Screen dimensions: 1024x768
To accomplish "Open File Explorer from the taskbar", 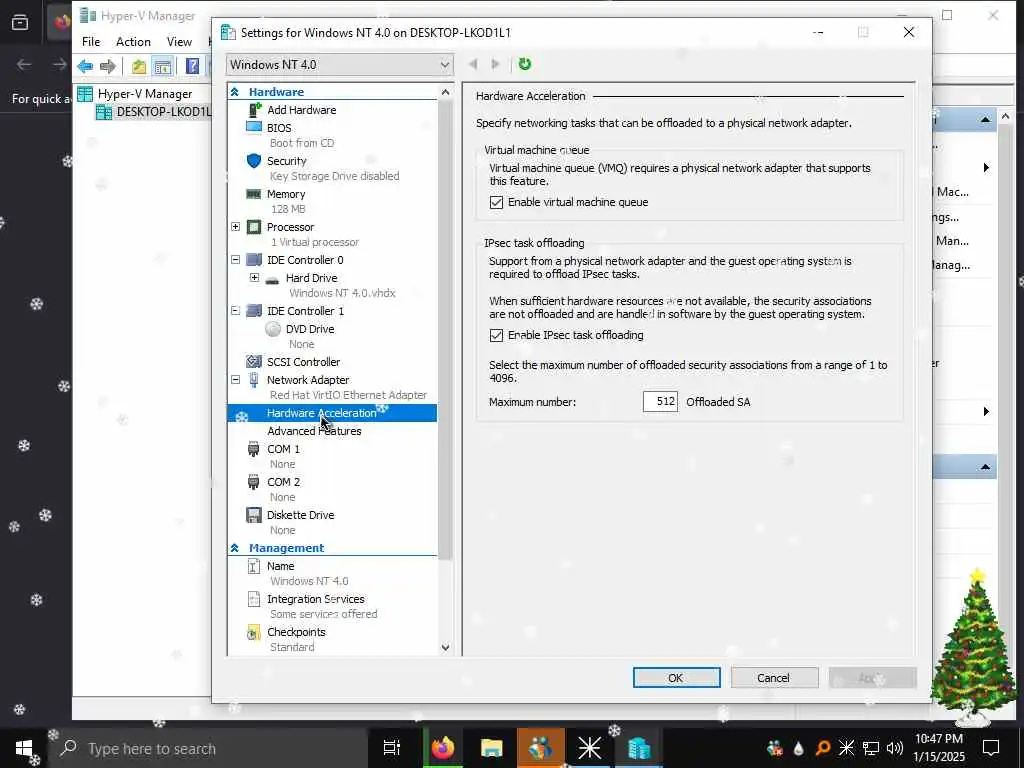I will [x=491, y=748].
